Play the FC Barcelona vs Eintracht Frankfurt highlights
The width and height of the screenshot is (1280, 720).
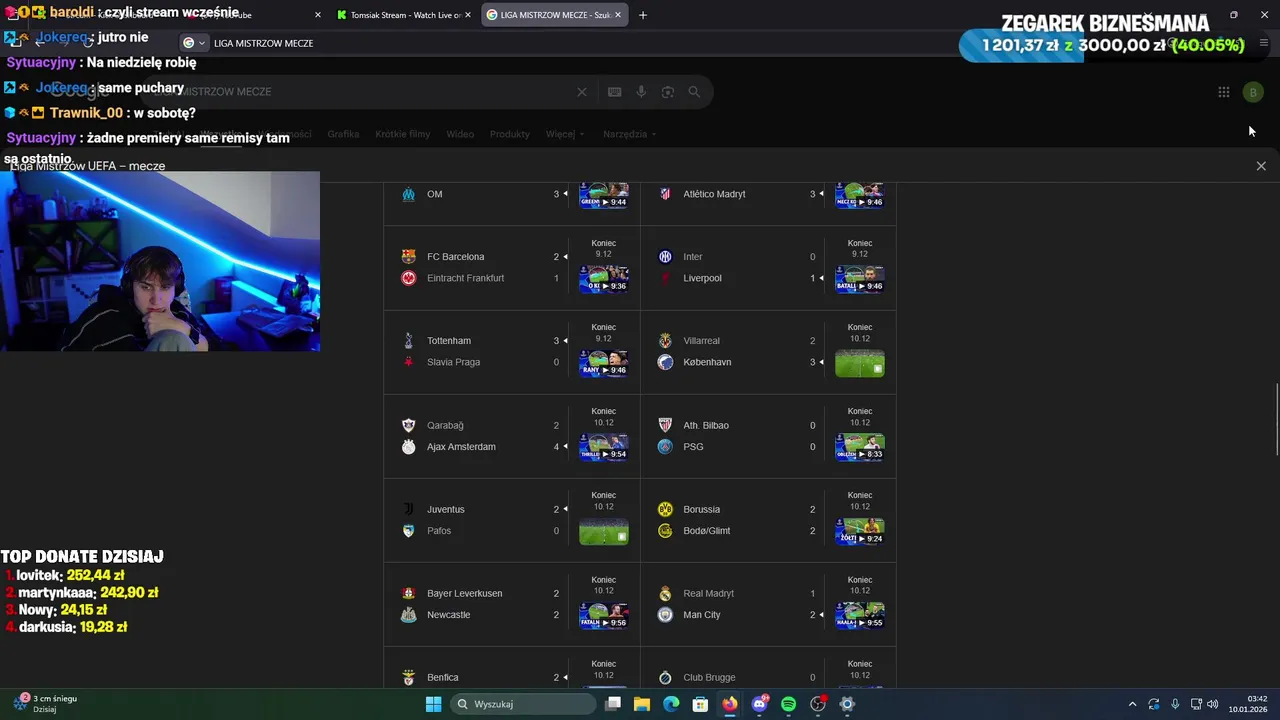tap(604, 279)
